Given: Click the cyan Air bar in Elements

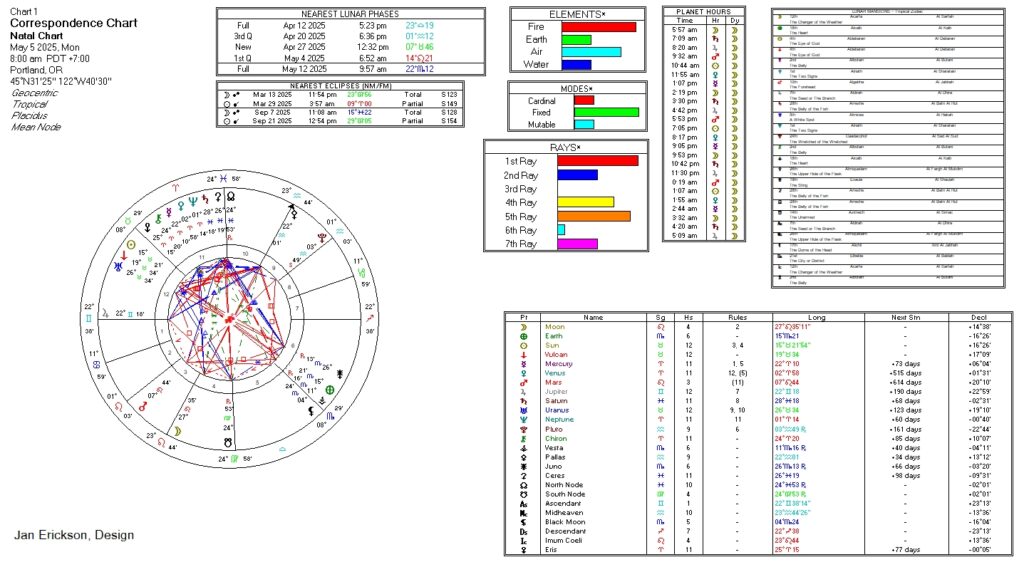Looking at the screenshot, I should (591, 52).
